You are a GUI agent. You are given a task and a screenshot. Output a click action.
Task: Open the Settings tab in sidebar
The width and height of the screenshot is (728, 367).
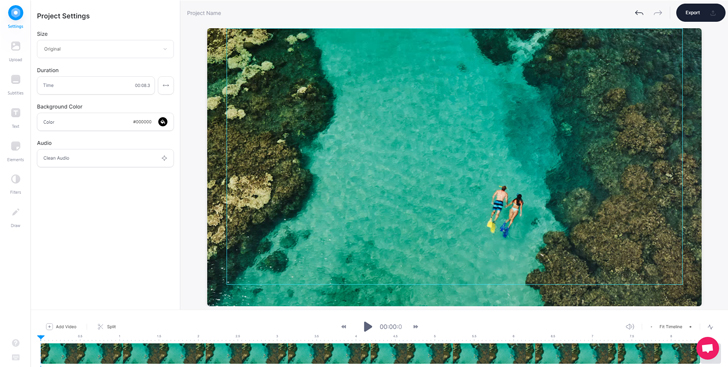[15, 16]
